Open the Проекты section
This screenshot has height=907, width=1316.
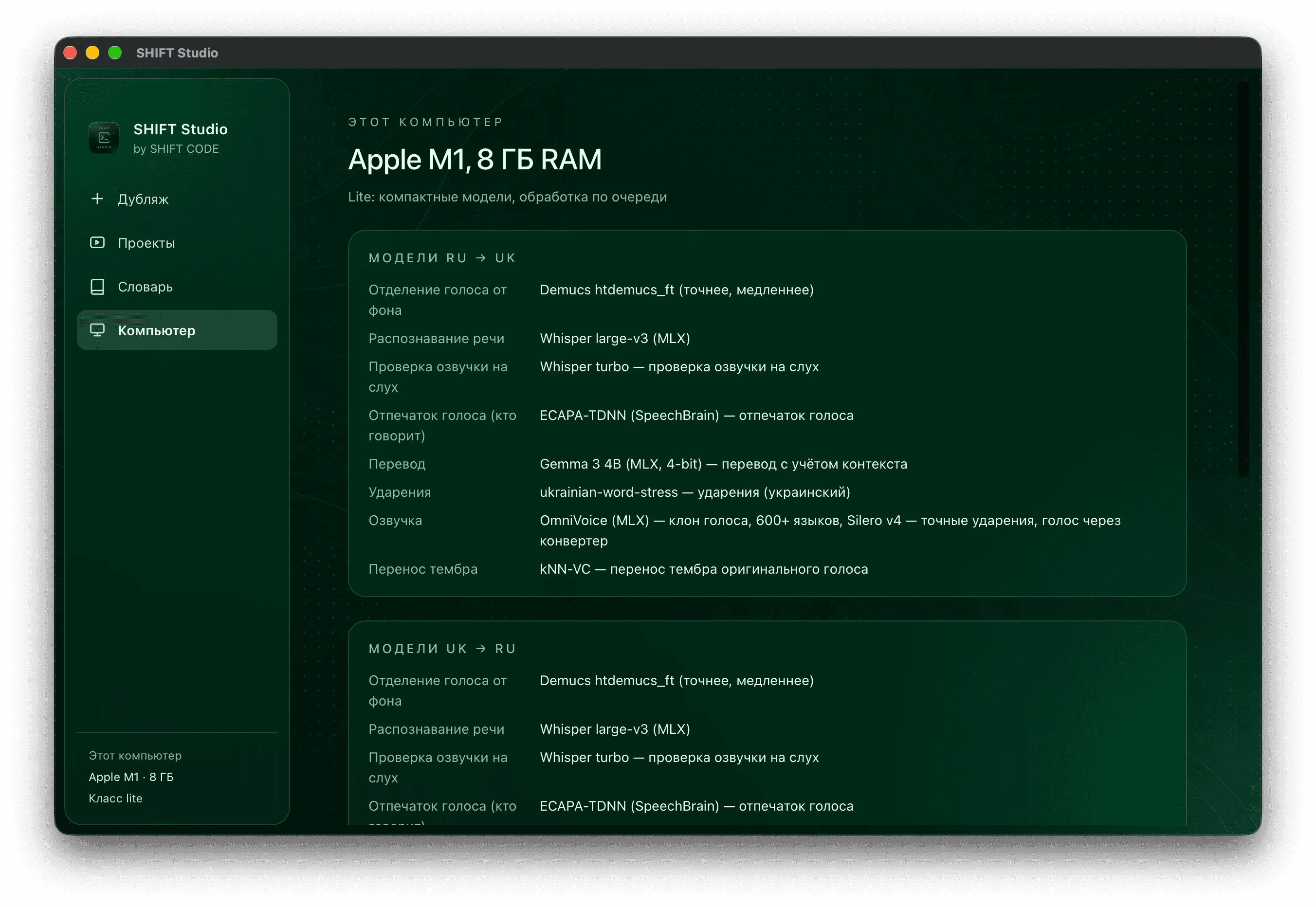(177, 243)
